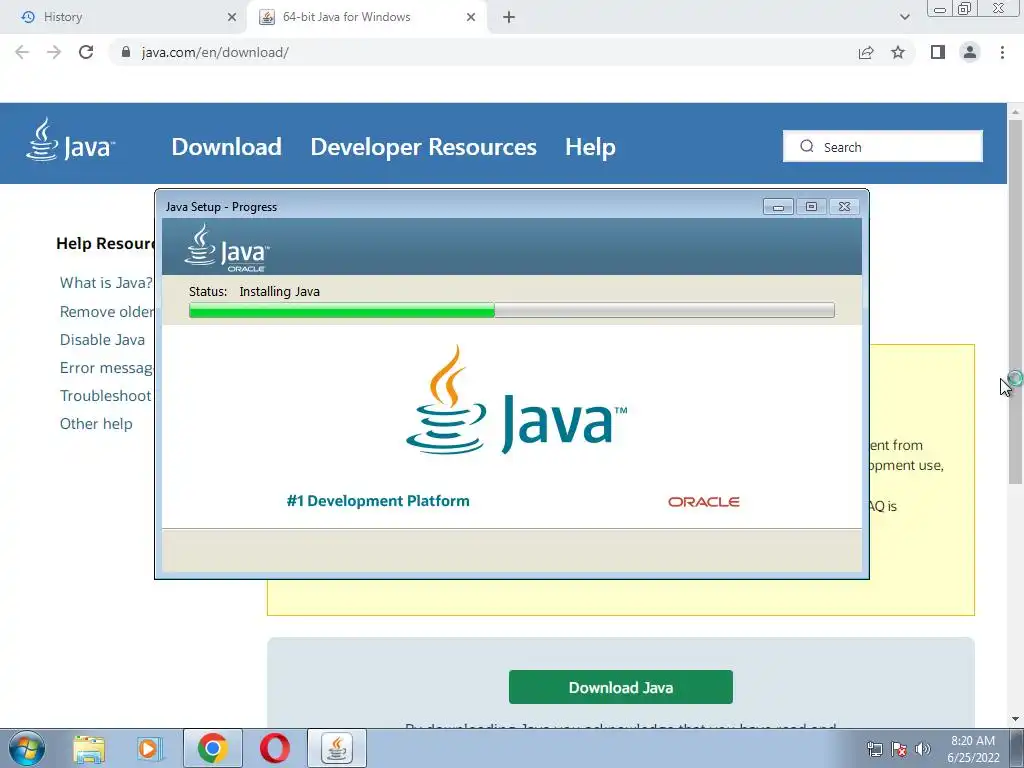Open the What is Java? link
1024x768 pixels.
click(x=106, y=283)
